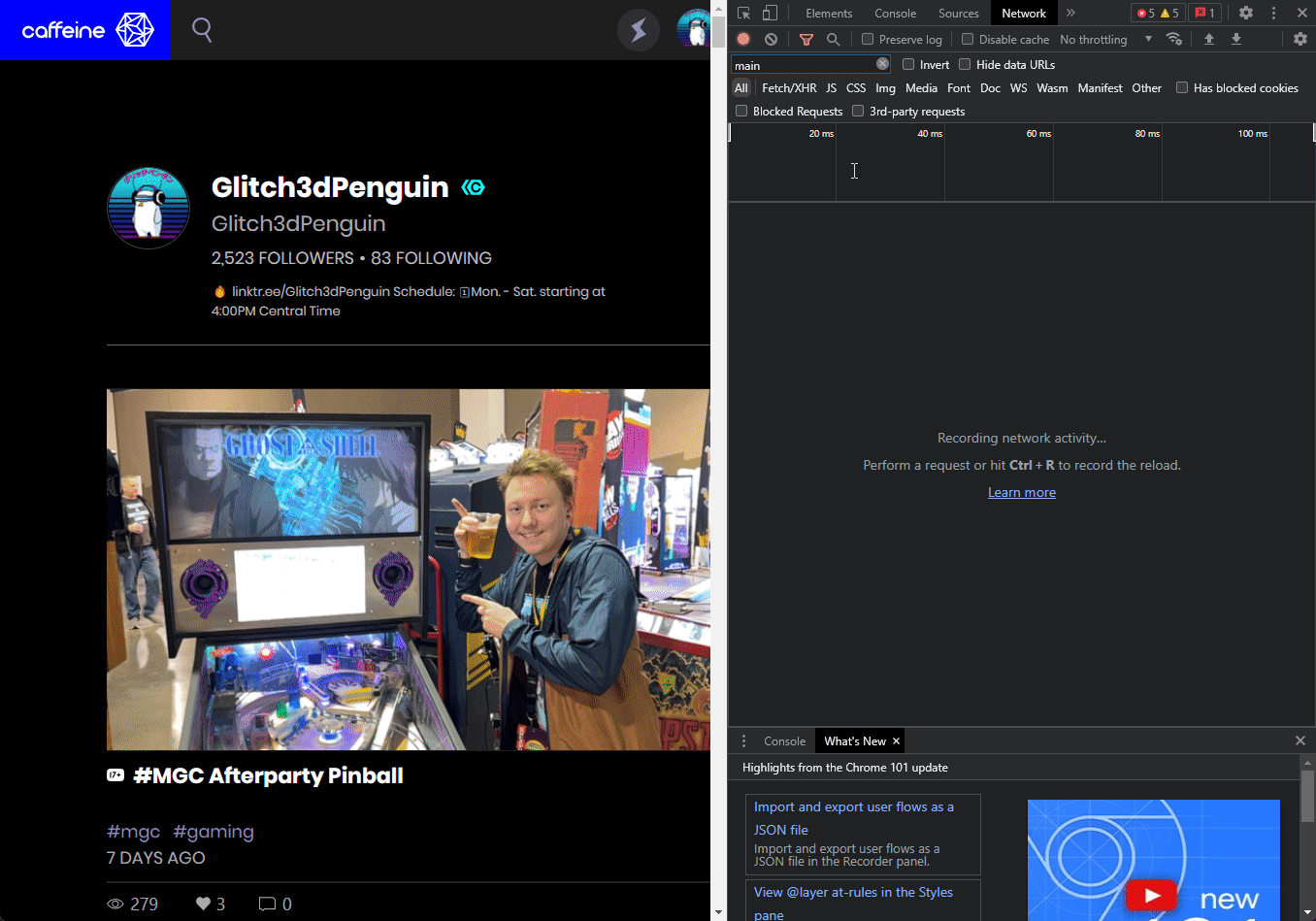Open Network panel settings gear

pyautogui.click(x=1300, y=39)
